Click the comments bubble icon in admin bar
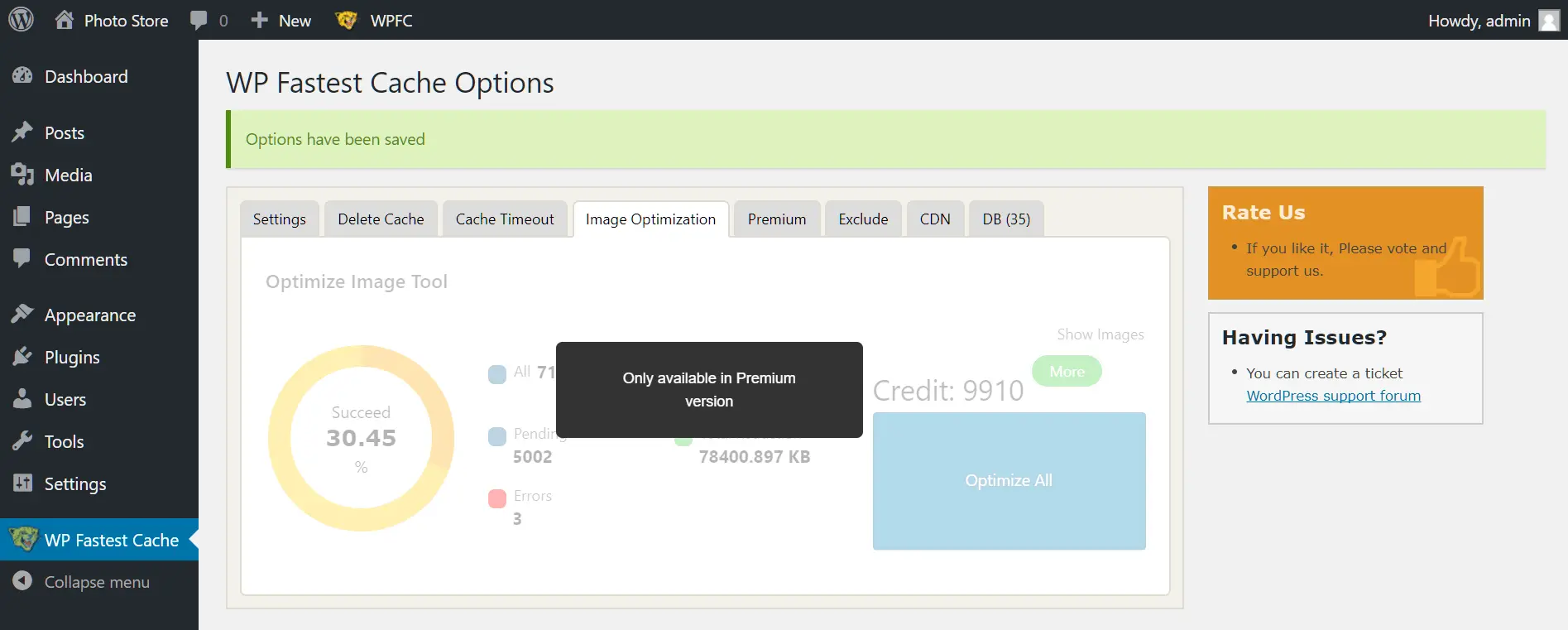Viewport: 1568px width, 630px height. tap(199, 20)
